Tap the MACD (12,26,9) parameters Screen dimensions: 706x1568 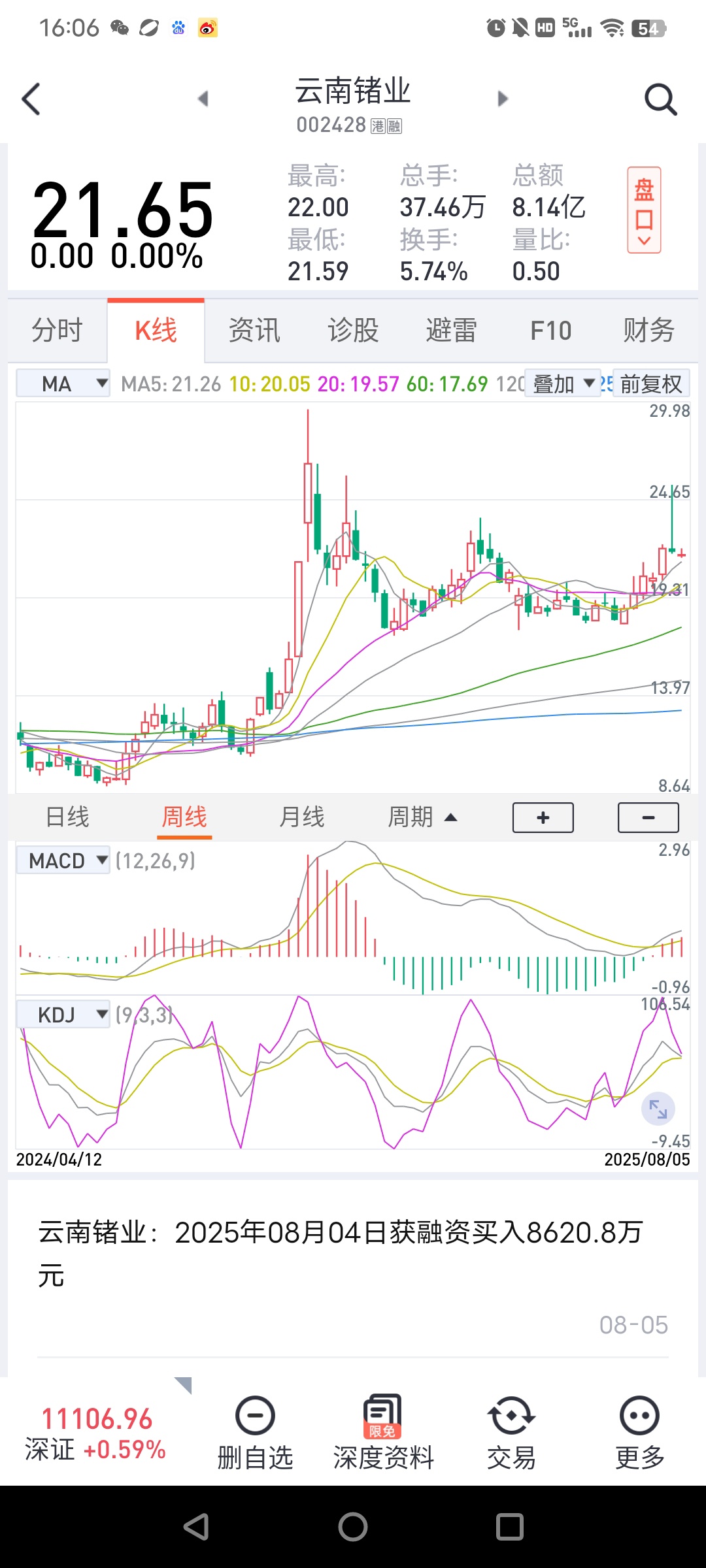point(156,860)
